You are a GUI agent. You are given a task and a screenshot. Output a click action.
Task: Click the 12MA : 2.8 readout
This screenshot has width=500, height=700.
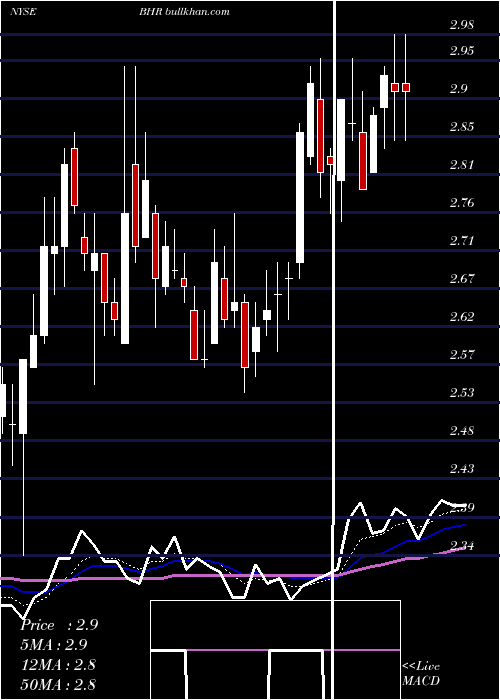(58, 664)
